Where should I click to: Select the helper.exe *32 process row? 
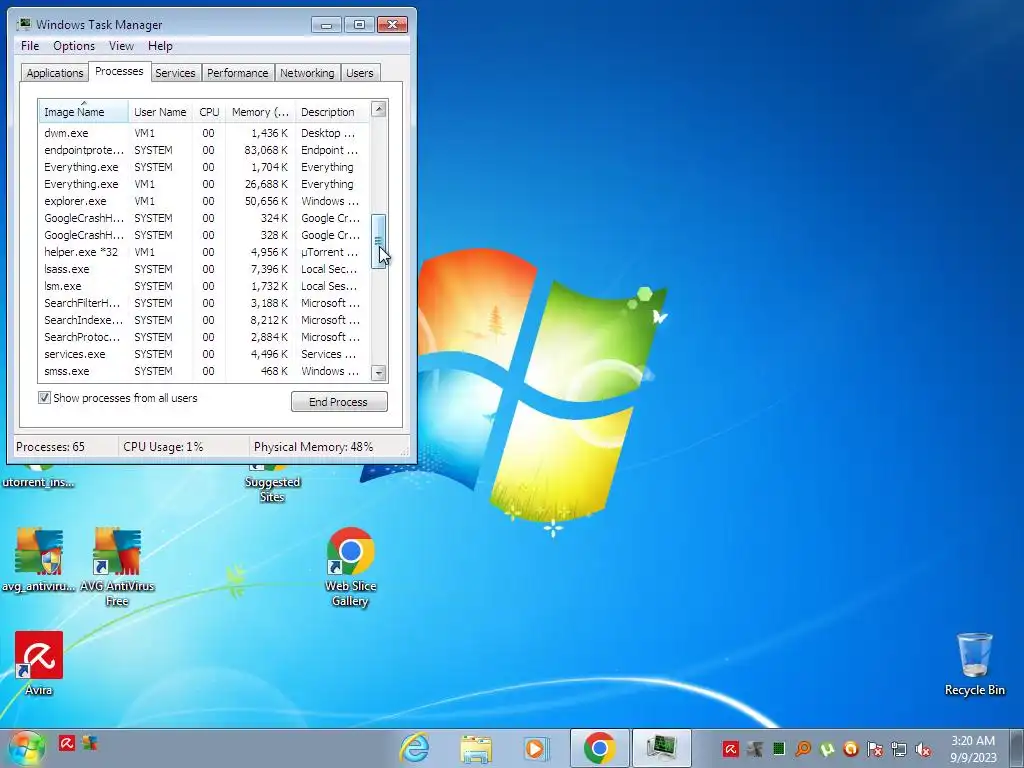pos(204,252)
